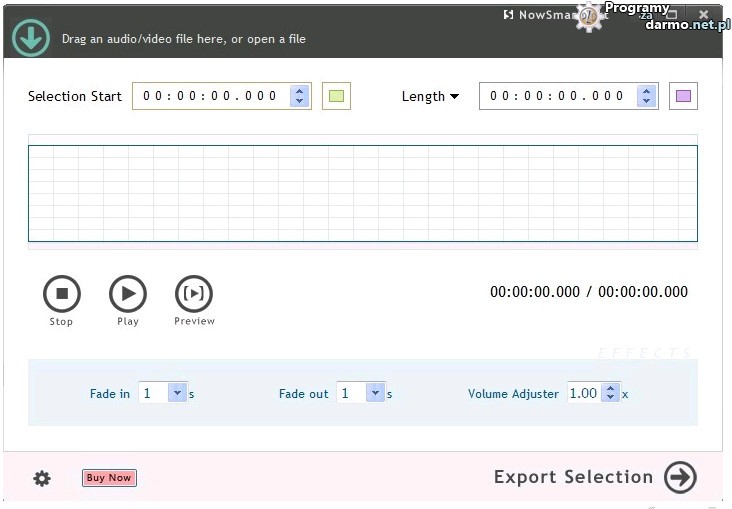Click the purple selection length marker swatch

tap(683, 96)
